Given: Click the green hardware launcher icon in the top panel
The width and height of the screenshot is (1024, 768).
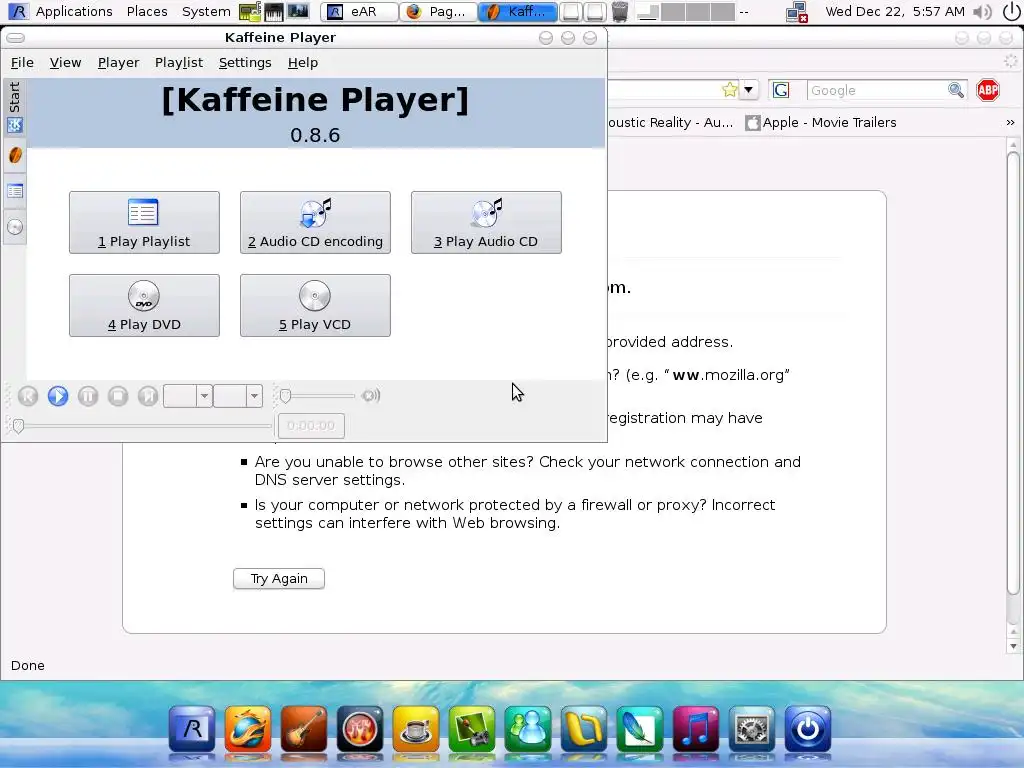Looking at the screenshot, I should [249, 12].
